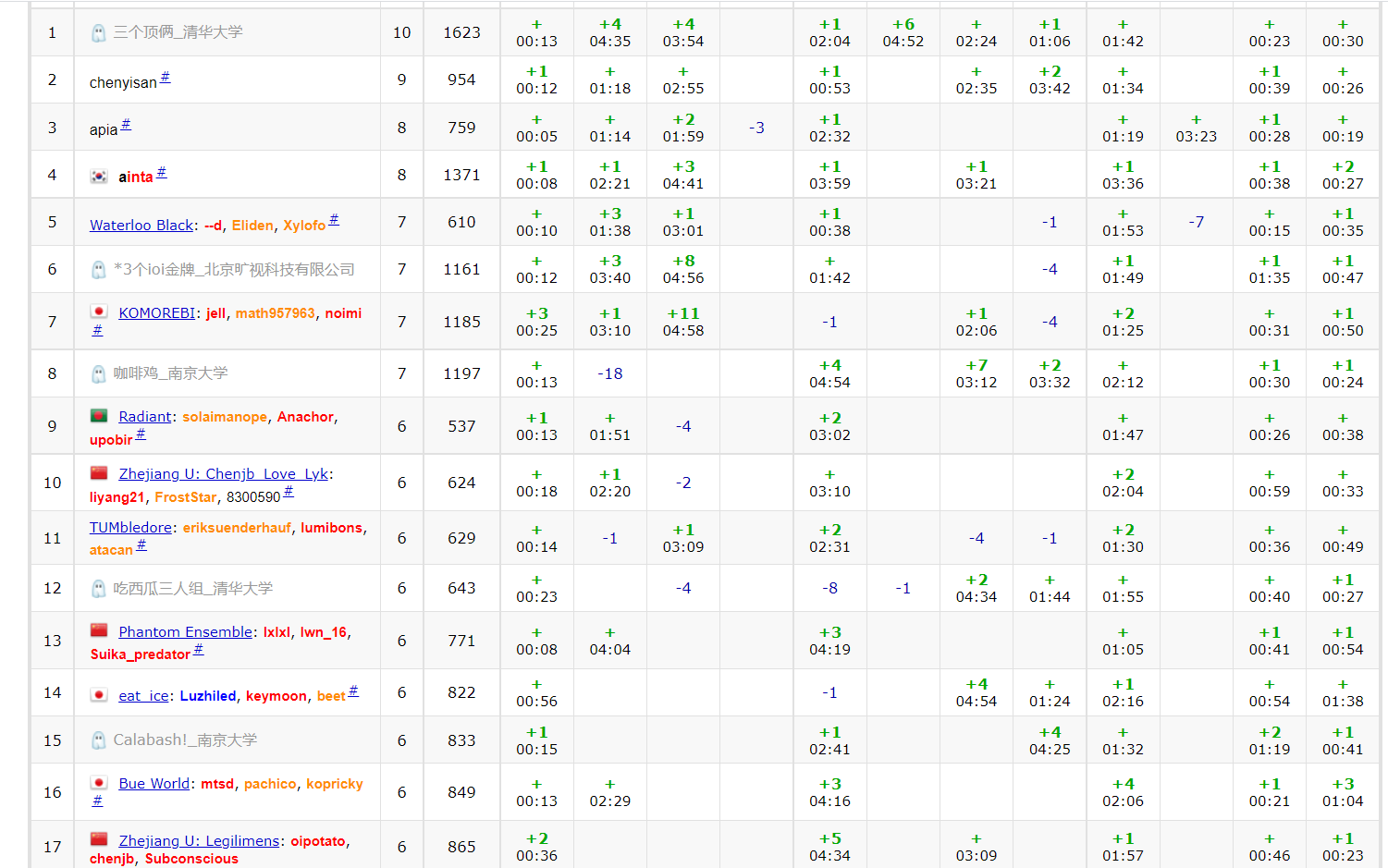Click the Bangladesh flag beside Radiant

tap(99, 416)
